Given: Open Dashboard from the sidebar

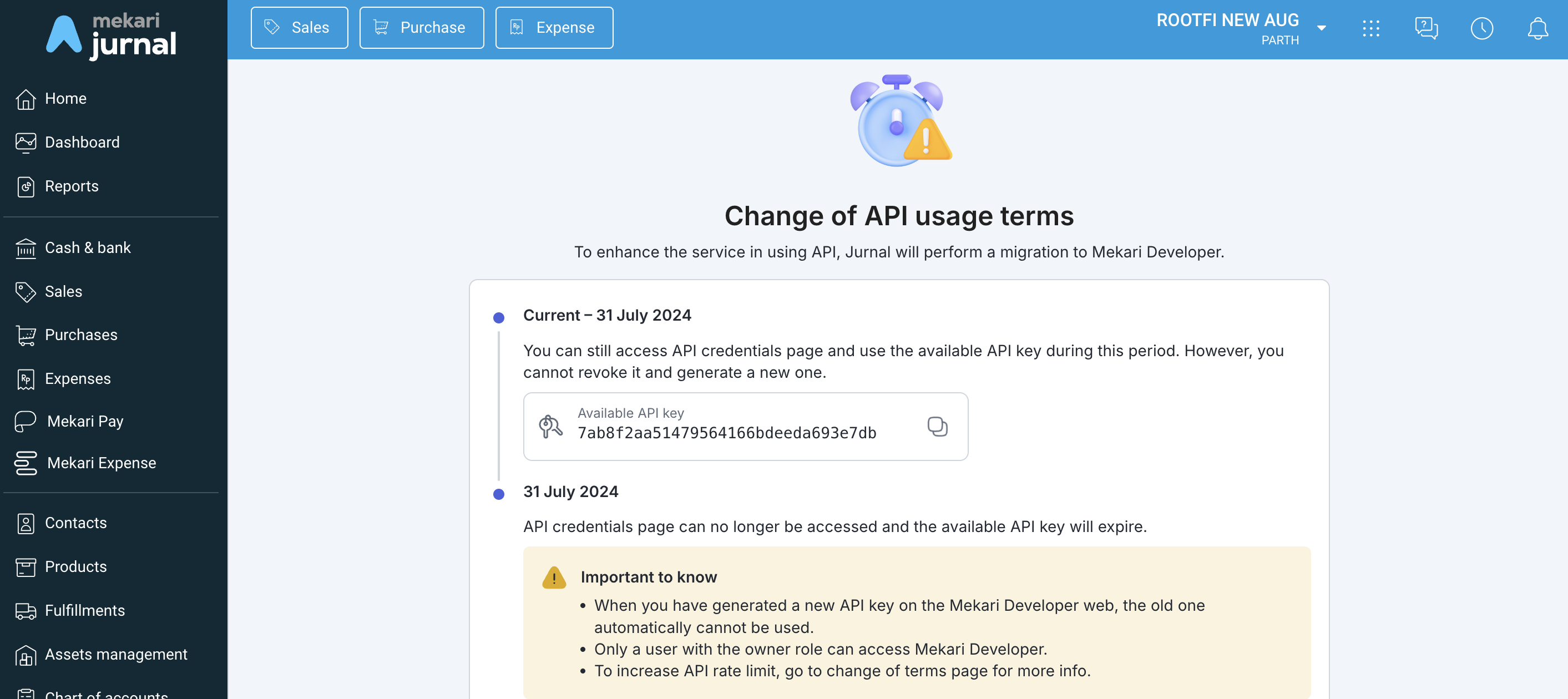Looking at the screenshot, I should (82, 143).
